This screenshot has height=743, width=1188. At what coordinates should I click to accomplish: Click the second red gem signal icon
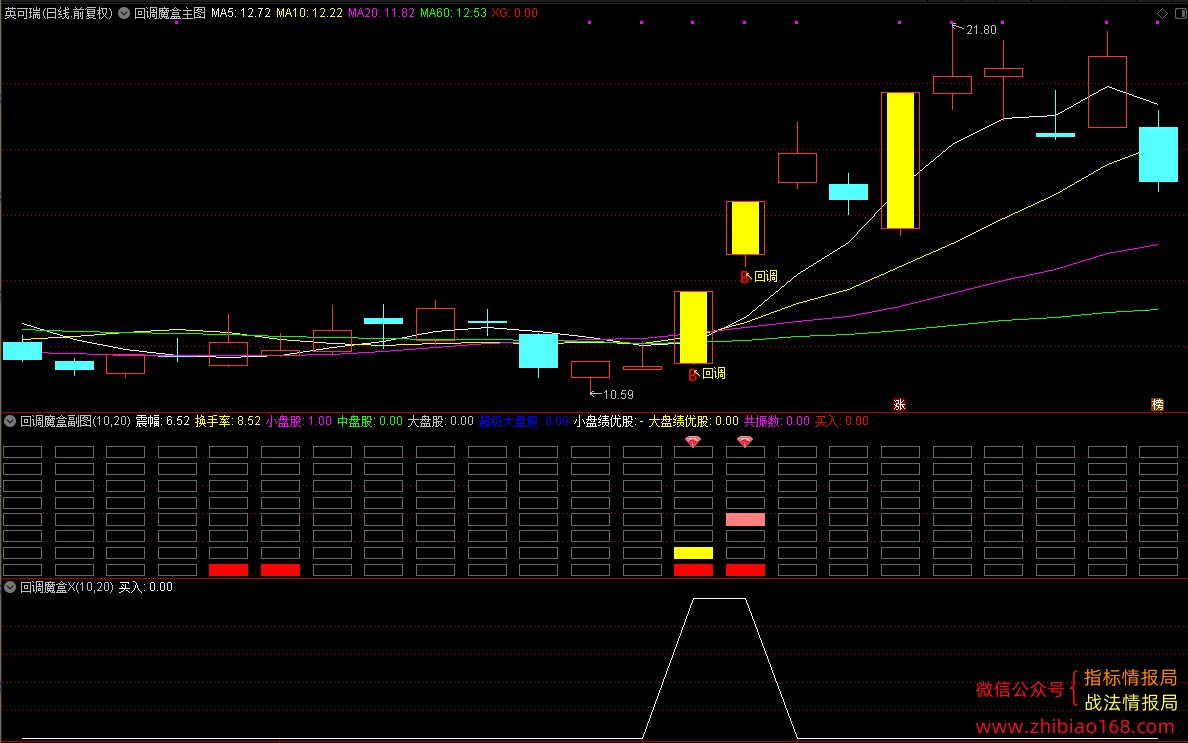pos(745,441)
